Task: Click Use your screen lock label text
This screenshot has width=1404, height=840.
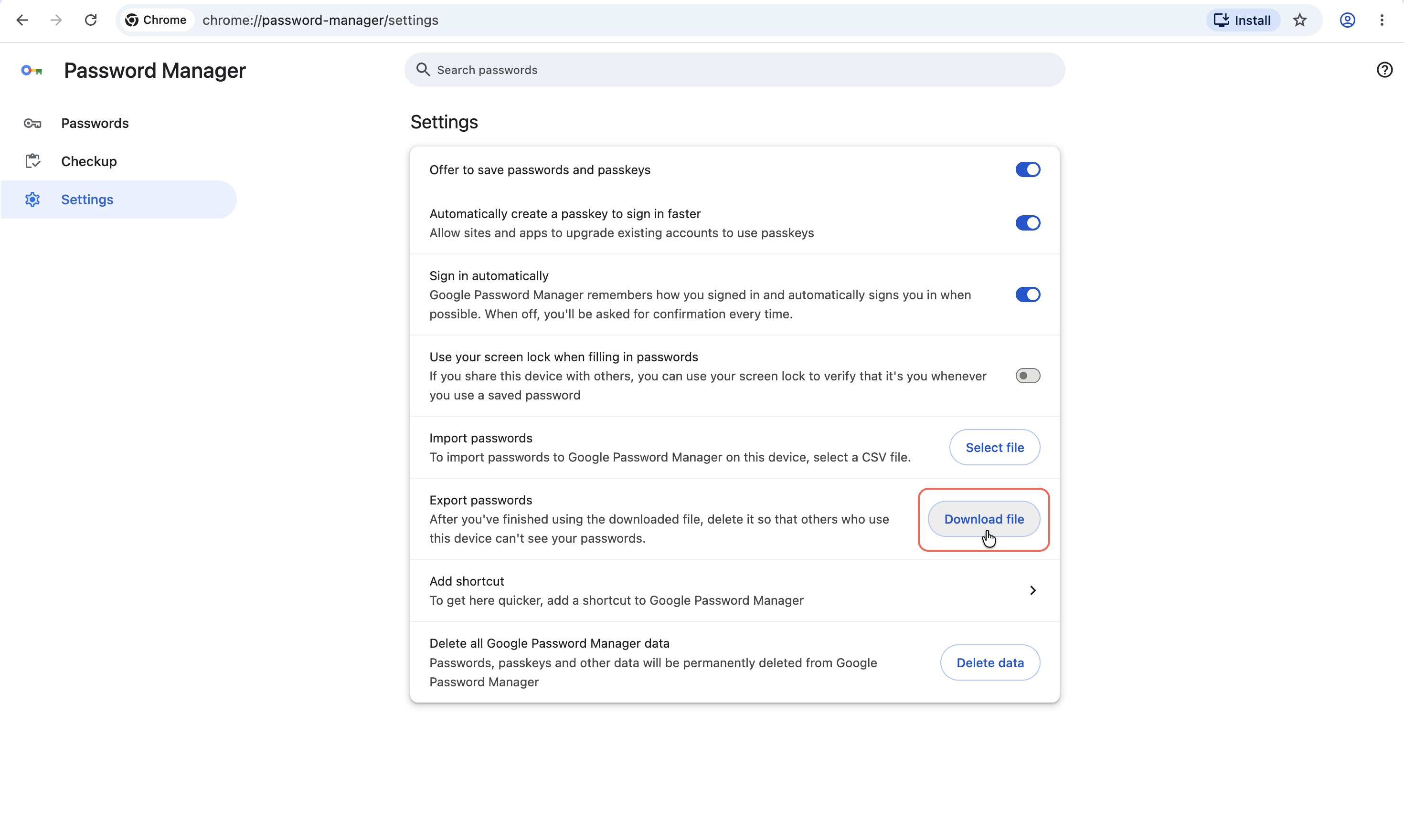Action: tap(564, 357)
